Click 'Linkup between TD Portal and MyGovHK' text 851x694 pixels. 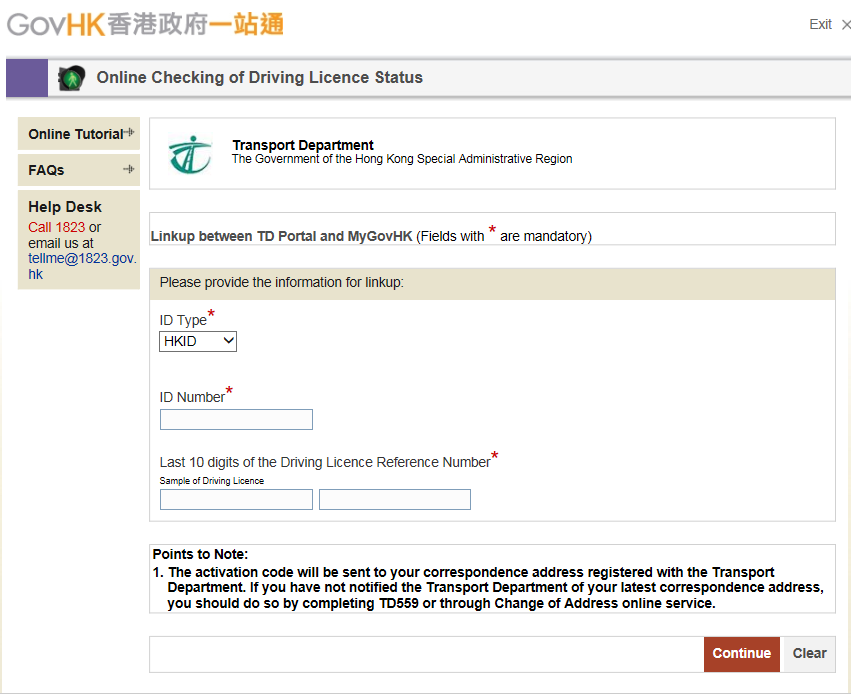(x=282, y=236)
